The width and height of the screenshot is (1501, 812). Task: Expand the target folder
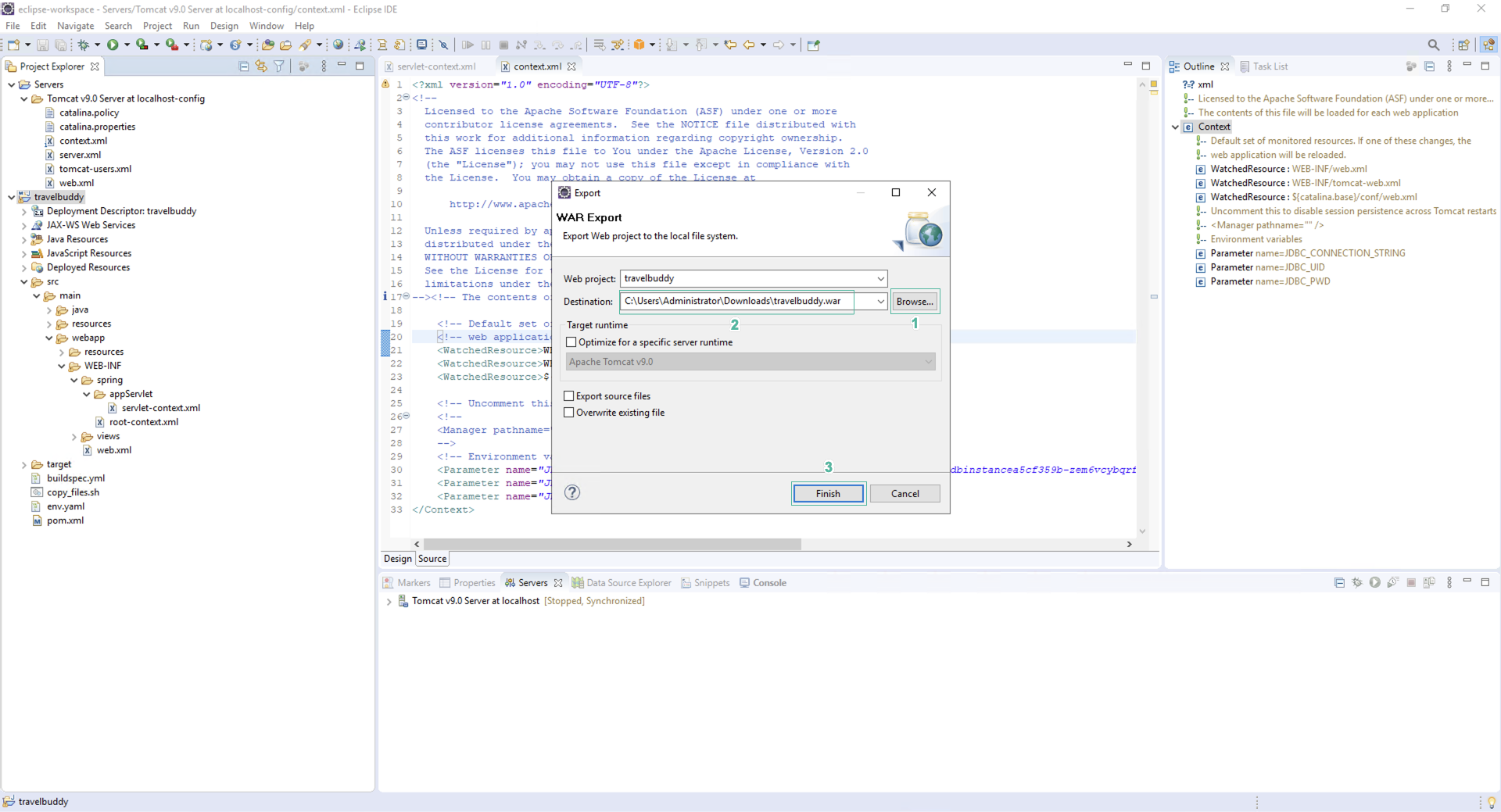pyautogui.click(x=24, y=464)
